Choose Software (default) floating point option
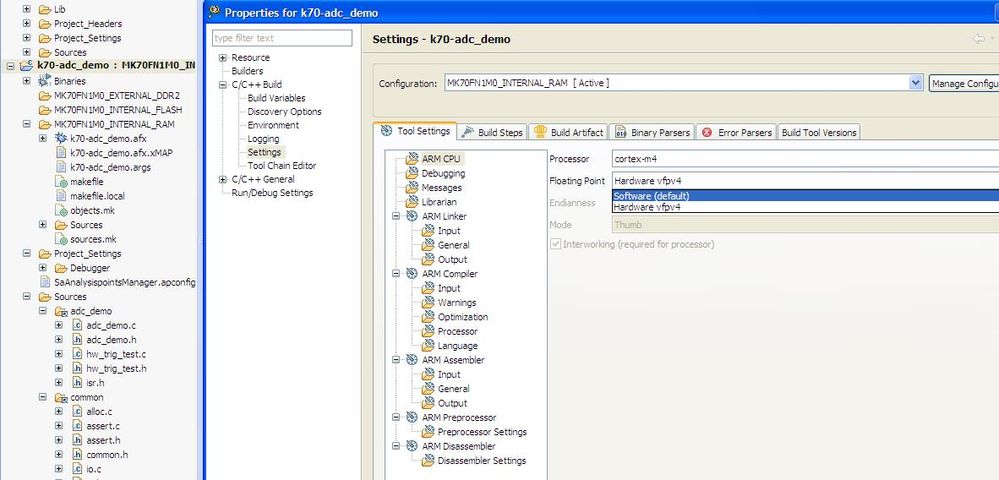This screenshot has width=999, height=480. (805, 196)
